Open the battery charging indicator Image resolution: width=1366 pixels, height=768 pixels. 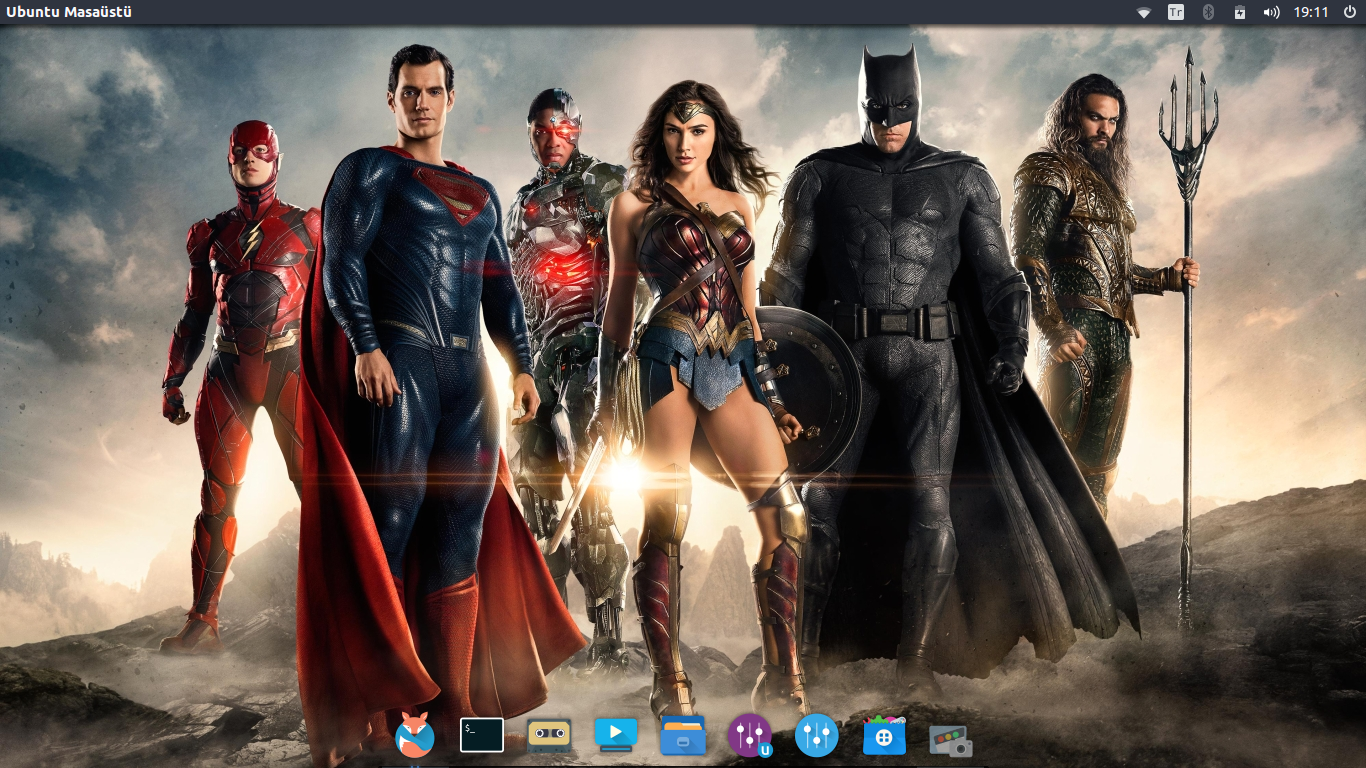click(x=1240, y=12)
